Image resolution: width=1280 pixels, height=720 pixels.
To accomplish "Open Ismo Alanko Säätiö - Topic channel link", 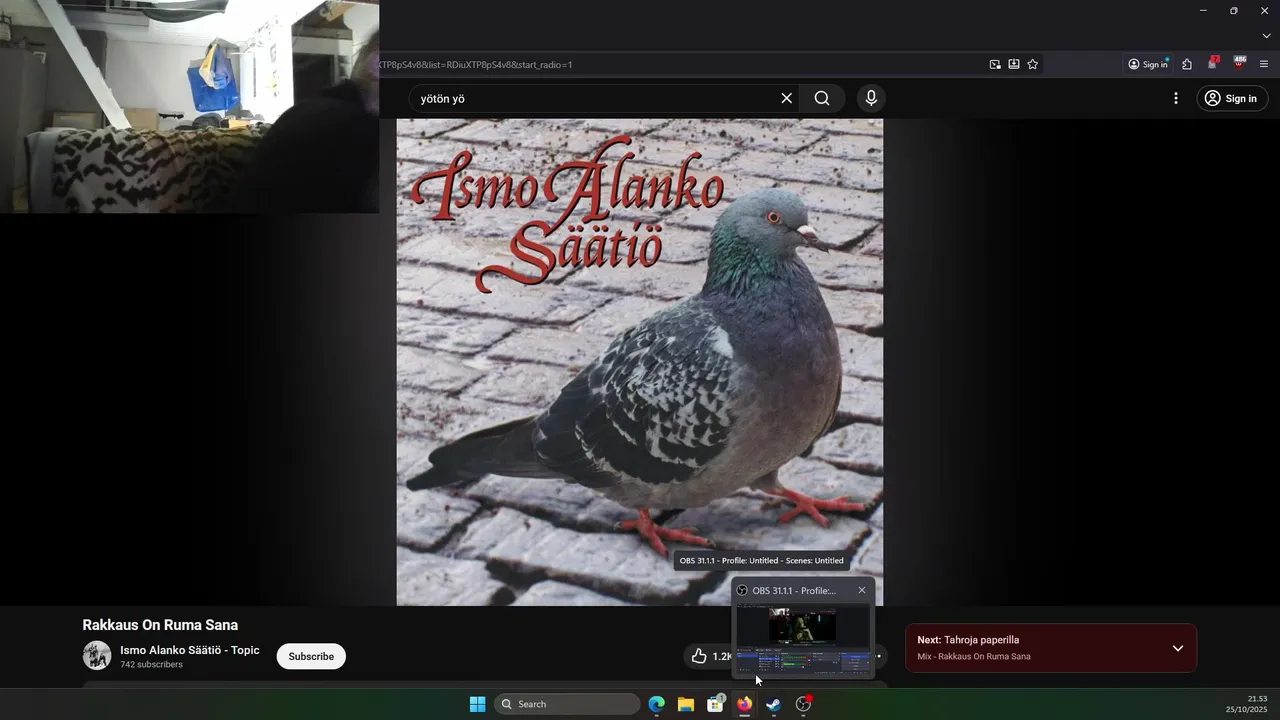I will 189,650.
